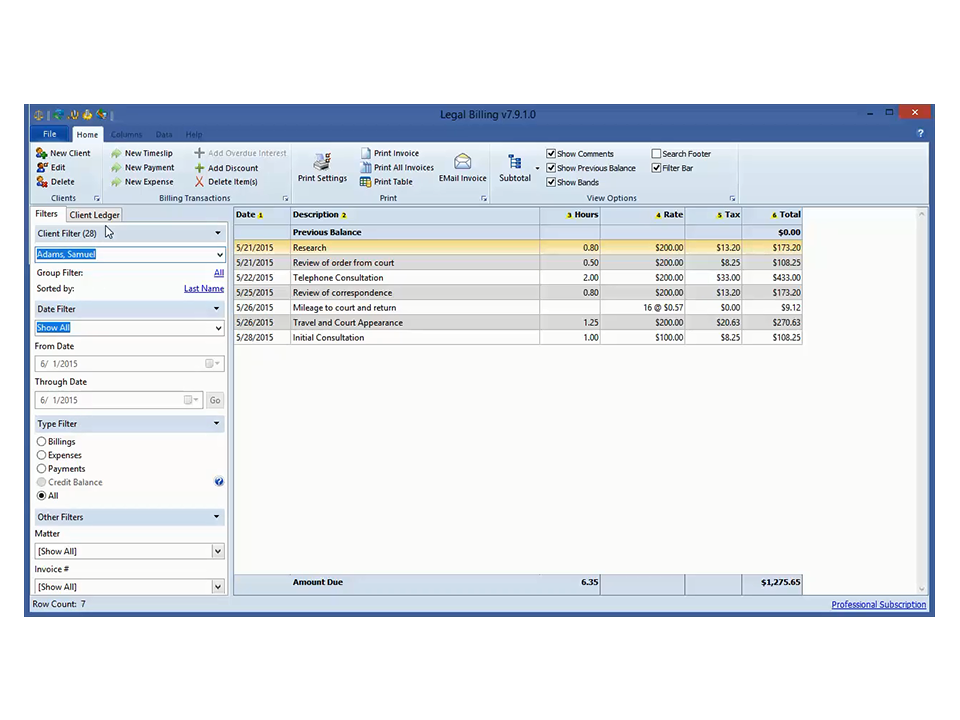Screen dimensions: 960x720
Task: Switch to the Client Ledger tab
Action: (95, 215)
